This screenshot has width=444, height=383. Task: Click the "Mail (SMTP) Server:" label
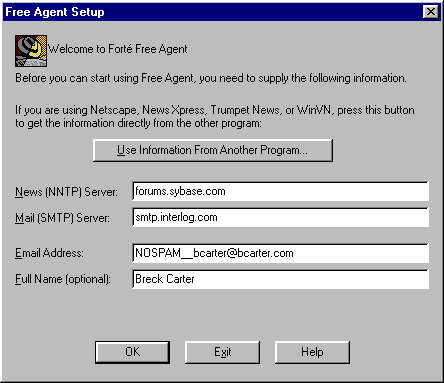pyautogui.click(x=62, y=218)
